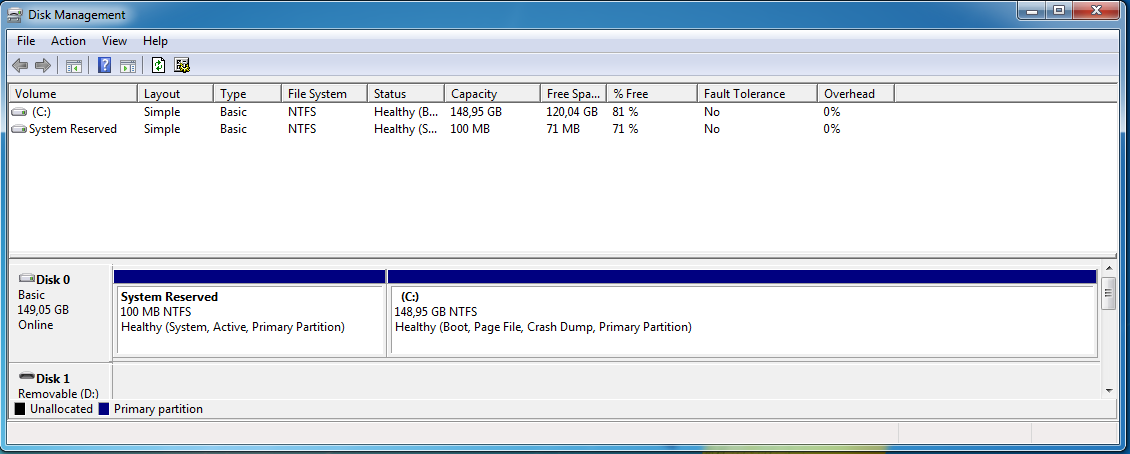Select the System Reserved partition block on Disk 0
Viewport: 1130px width, 454px height.
[x=249, y=313]
